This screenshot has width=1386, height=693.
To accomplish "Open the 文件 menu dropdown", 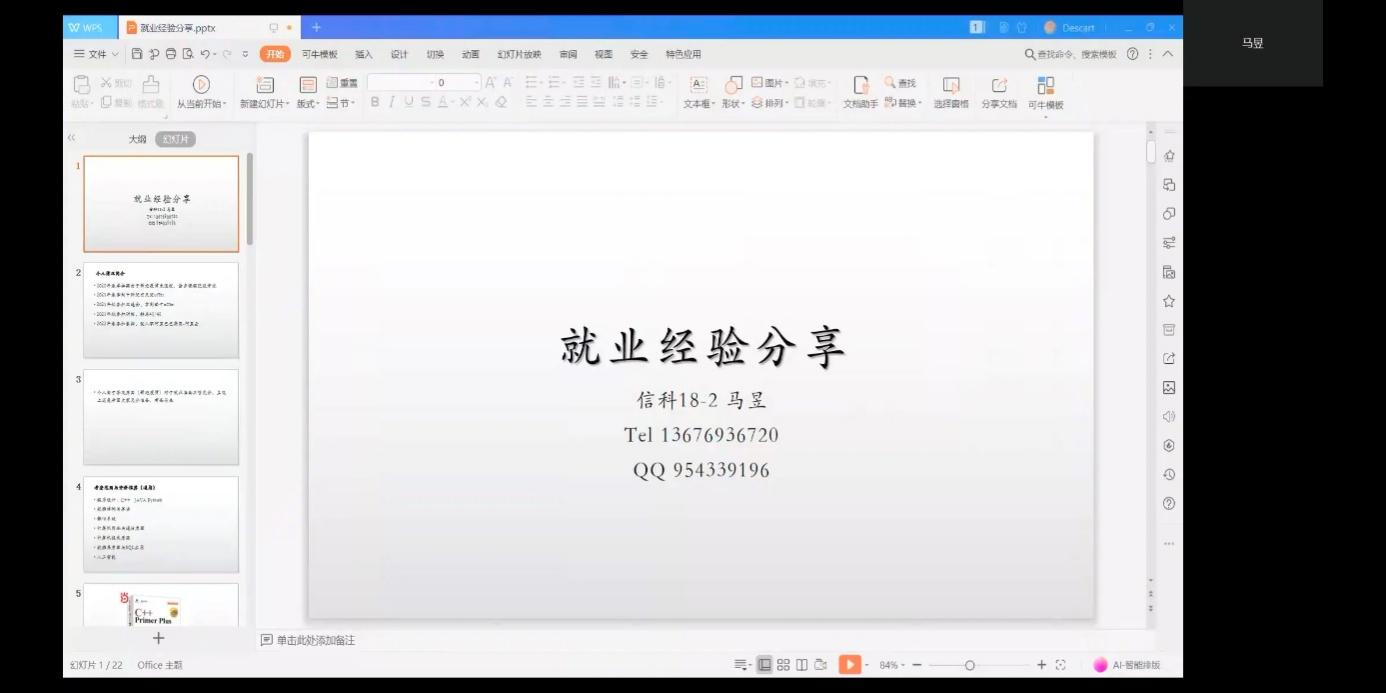I will point(96,54).
